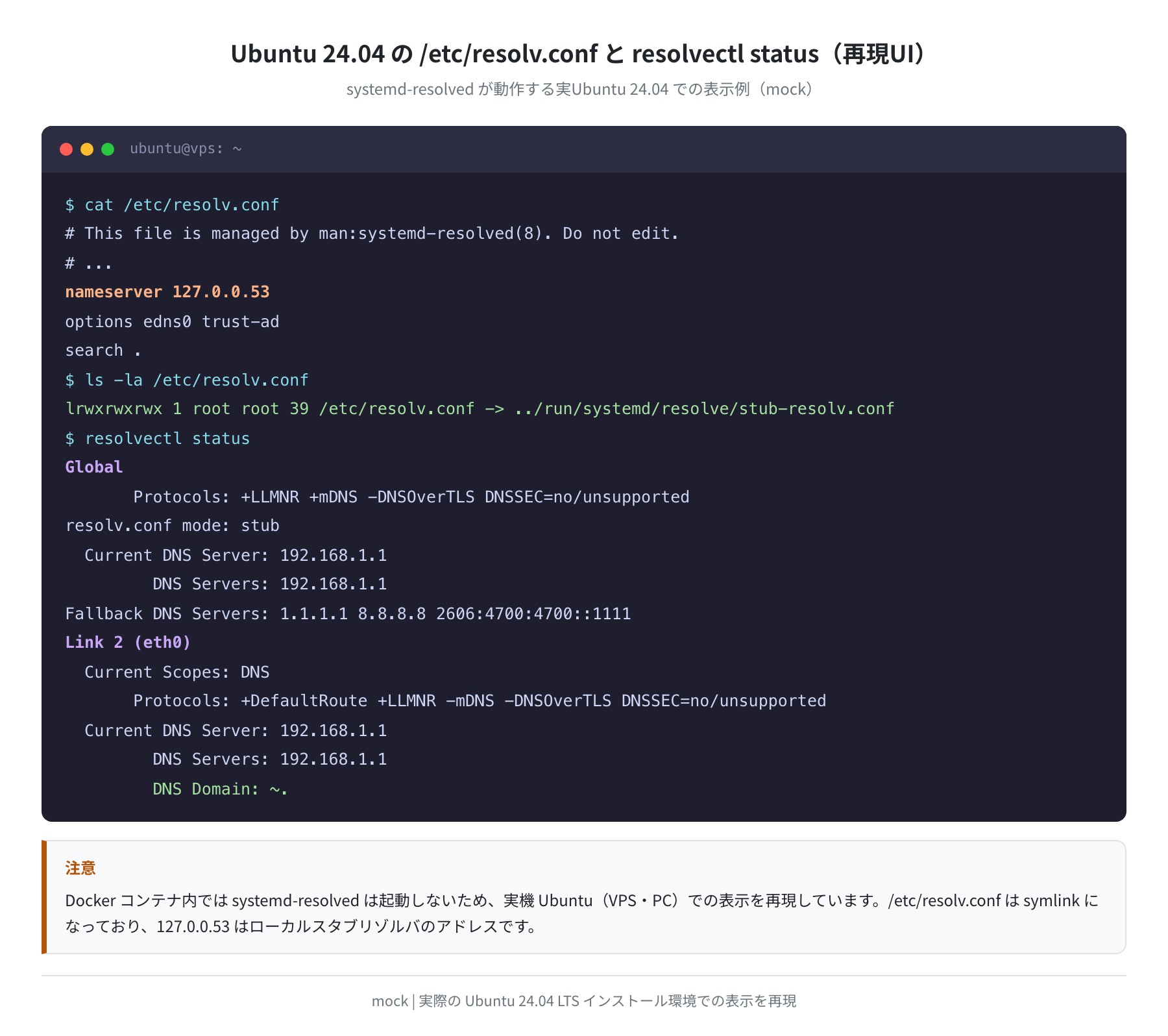Maximize the terminal using the green dot

click(108, 149)
